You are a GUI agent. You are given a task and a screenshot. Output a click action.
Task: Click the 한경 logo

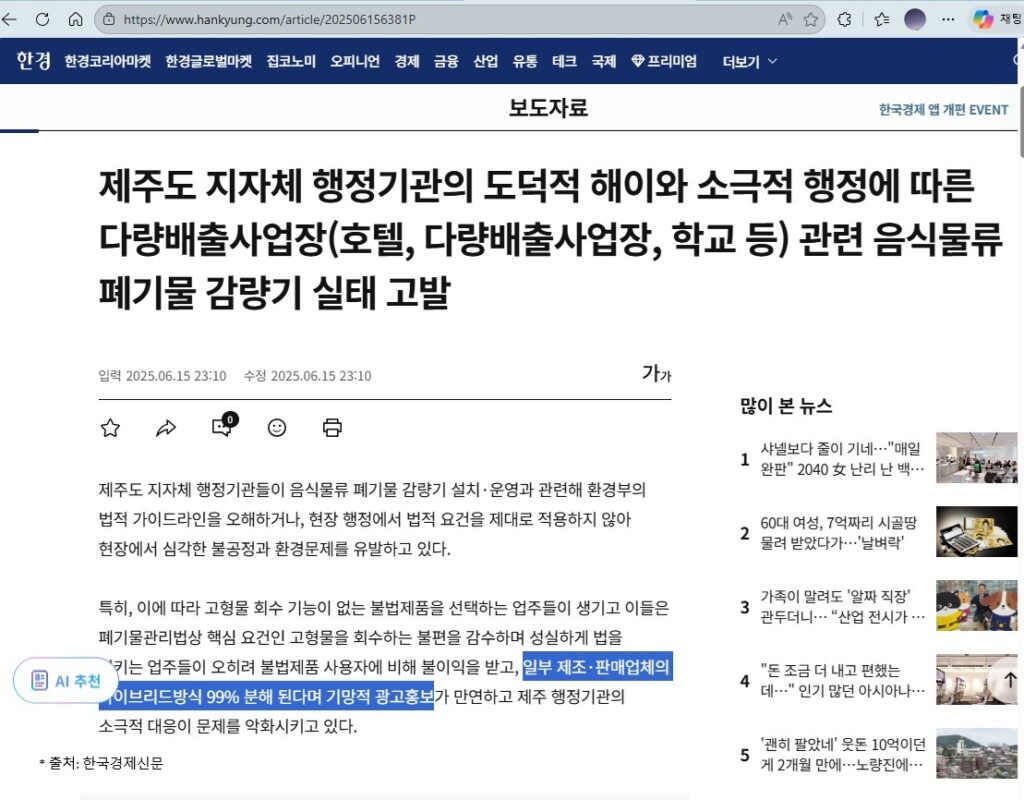pos(33,61)
